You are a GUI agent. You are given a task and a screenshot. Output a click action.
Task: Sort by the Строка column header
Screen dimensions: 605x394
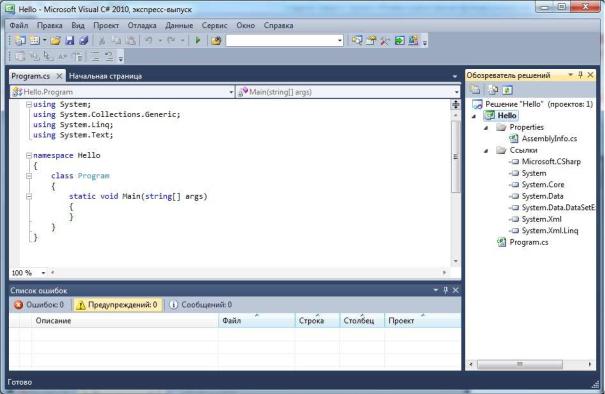click(317, 321)
